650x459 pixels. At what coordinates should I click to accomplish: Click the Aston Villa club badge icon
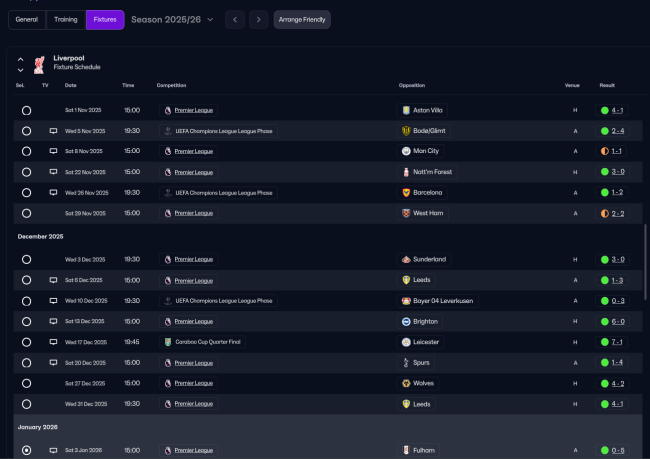click(x=406, y=110)
